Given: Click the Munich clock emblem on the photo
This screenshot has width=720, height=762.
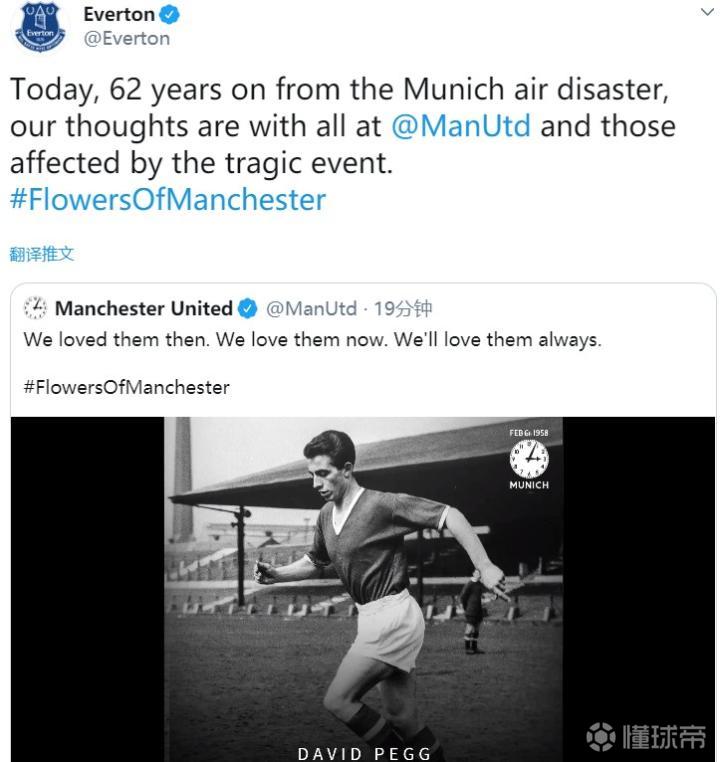Looking at the screenshot, I should tap(529, 459).
